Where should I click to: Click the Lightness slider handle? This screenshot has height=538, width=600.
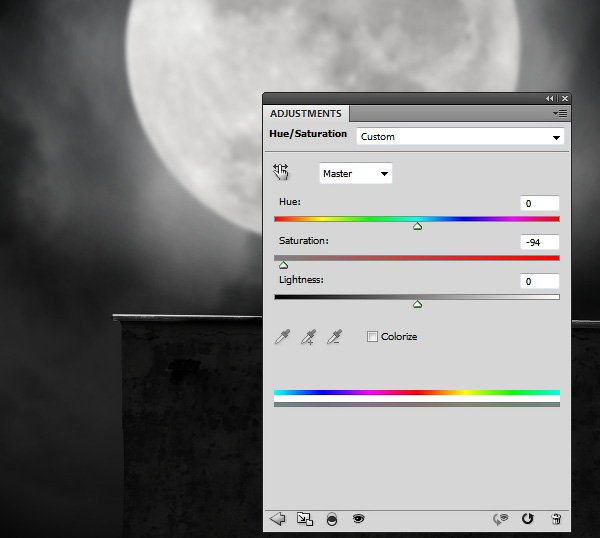point(417,304)
